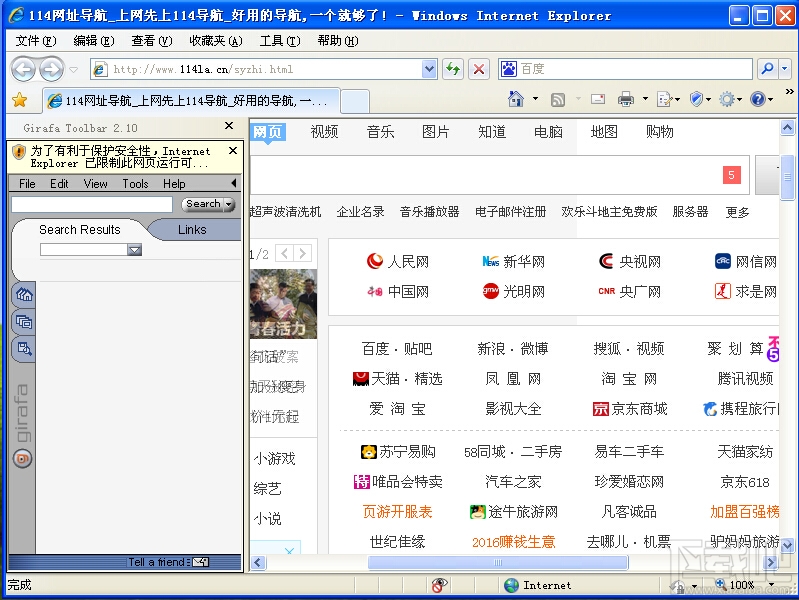Click the vertical scrollbar down arrow

pyautogui.click(x=787, y=545)
